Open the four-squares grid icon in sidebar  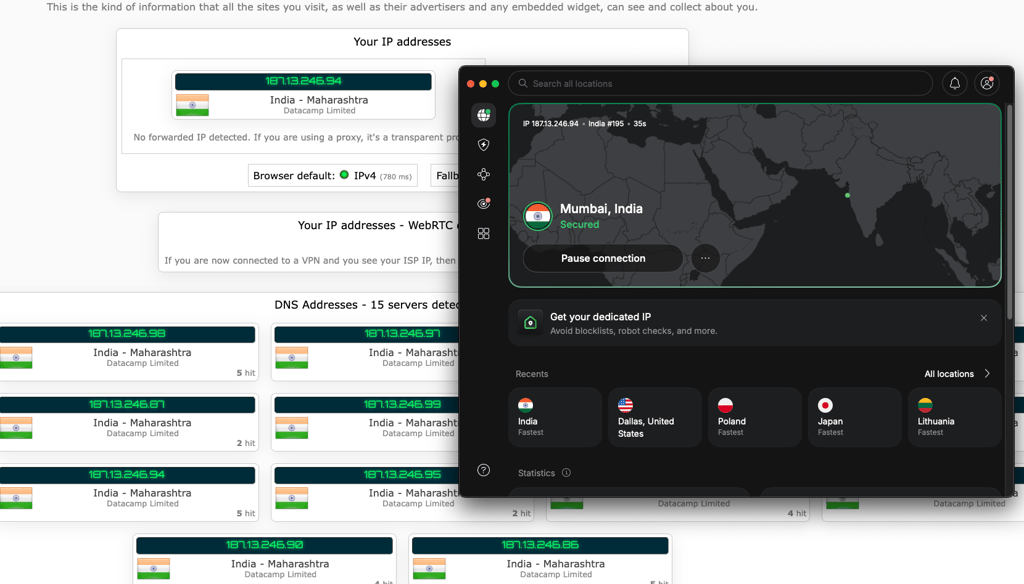(483, 233)
